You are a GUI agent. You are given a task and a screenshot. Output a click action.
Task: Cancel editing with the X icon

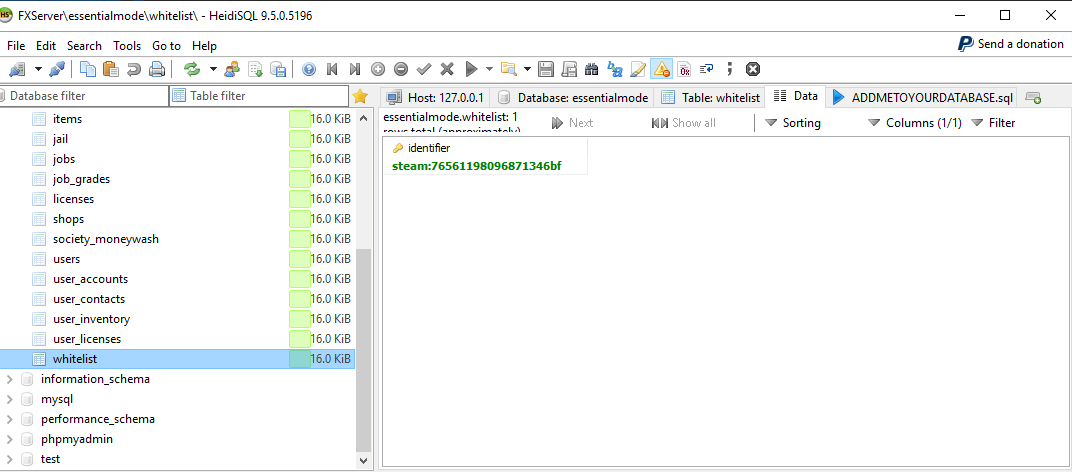[447, 69]
